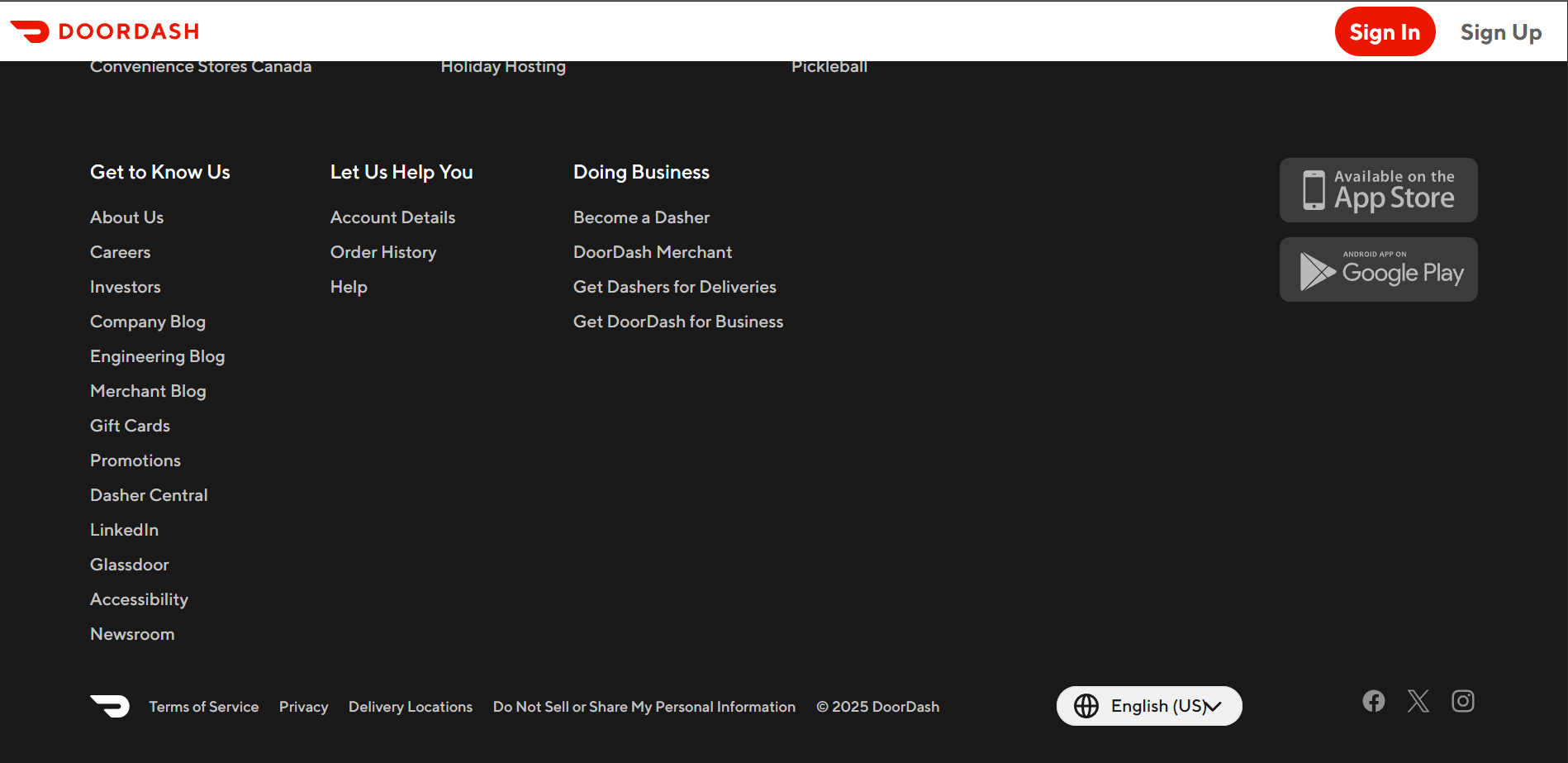
Task: Go to Order History
Action: [383, 252]
